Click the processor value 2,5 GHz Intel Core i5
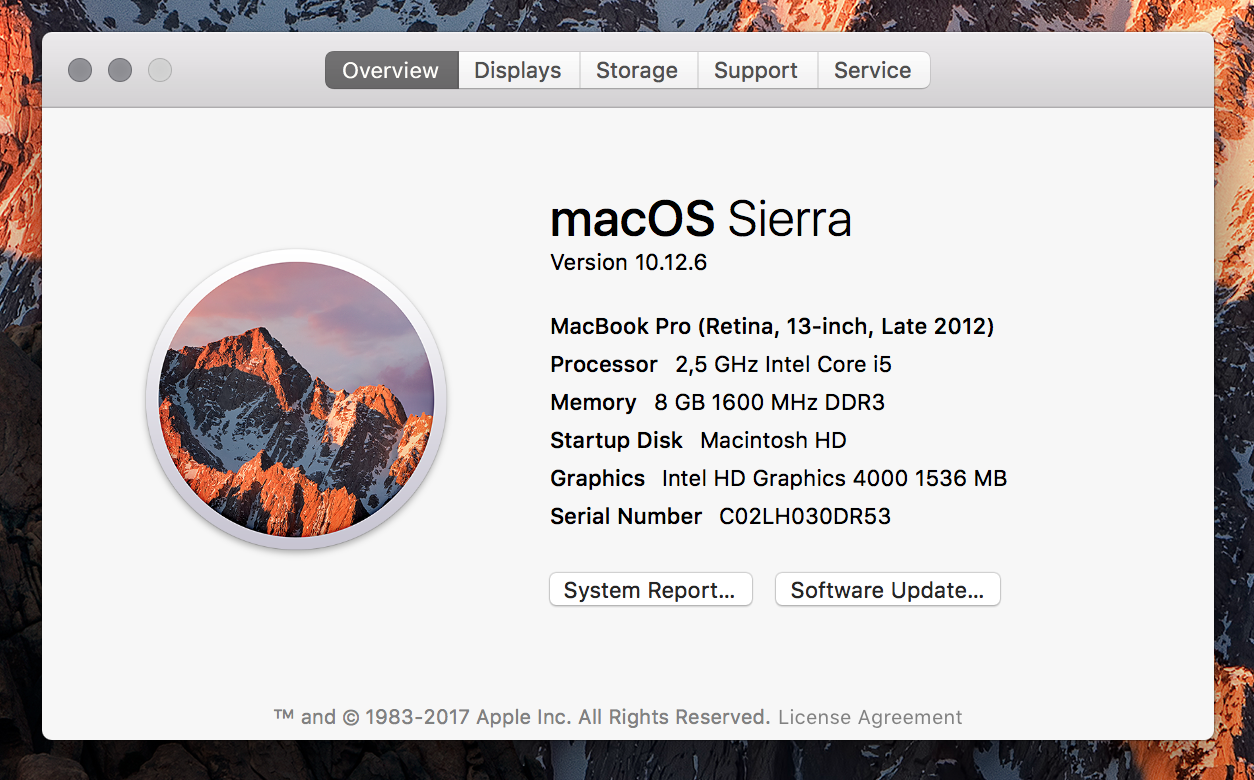Viewport: 1254px width, 780px height. [784, 364]
